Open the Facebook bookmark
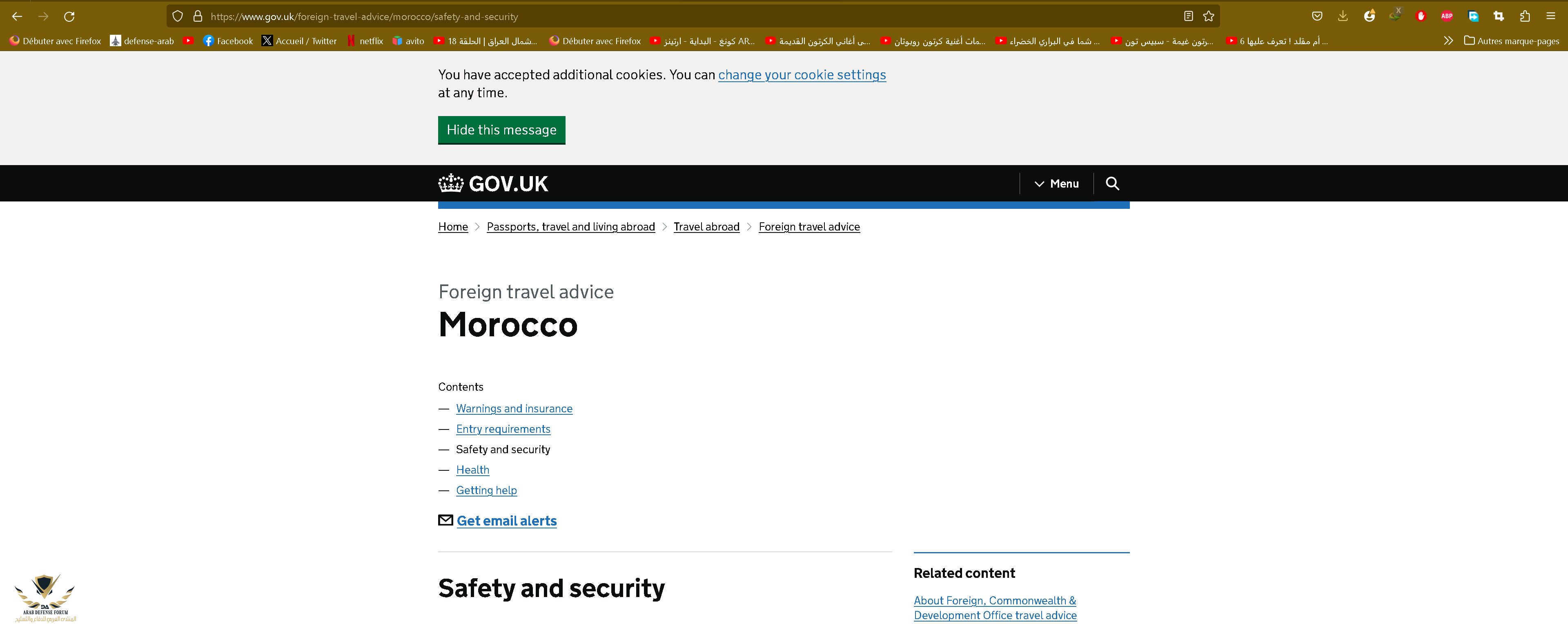This screenshot has height=624, width=1568. tap(228, 41)
